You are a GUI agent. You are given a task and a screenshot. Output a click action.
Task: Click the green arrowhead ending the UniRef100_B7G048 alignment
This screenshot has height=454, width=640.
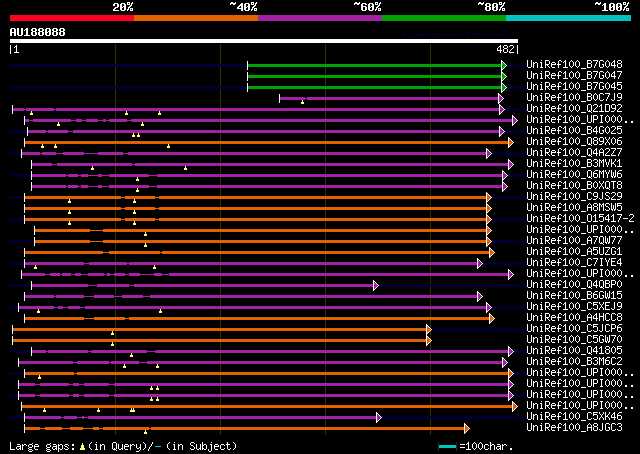point(504,65)
